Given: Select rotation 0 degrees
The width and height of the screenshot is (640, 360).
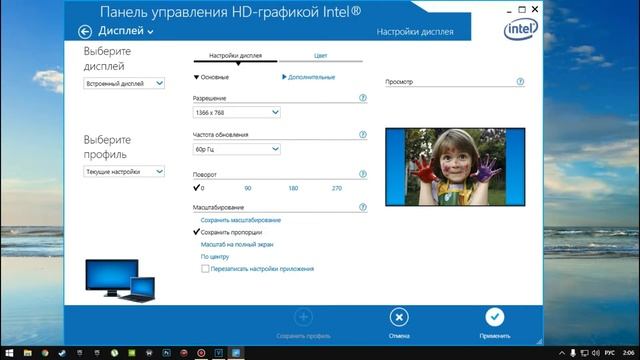Looking at the screenshot, I should click(x=199, y=188).
